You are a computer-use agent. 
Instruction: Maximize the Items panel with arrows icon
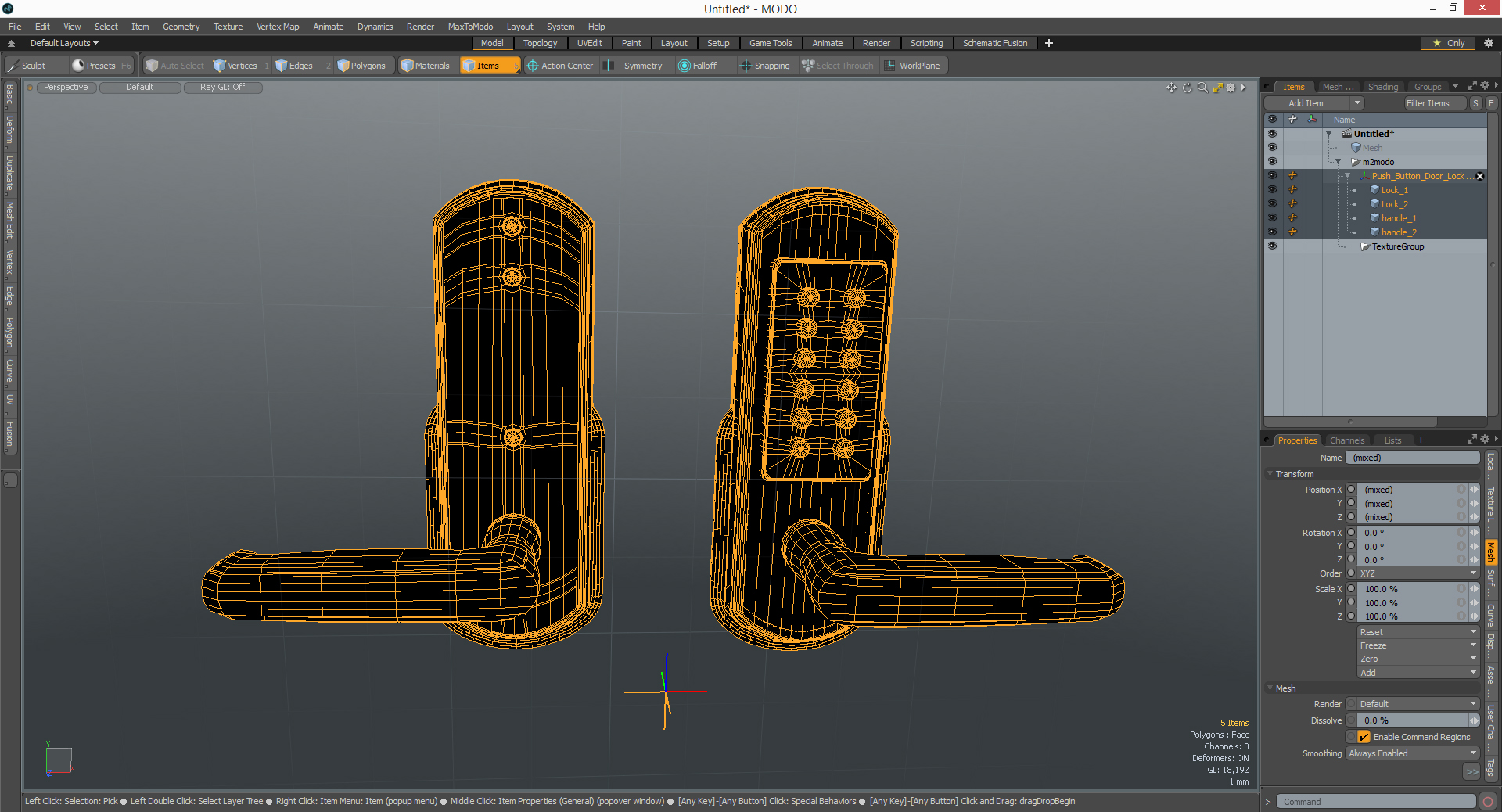[1471, 86]
